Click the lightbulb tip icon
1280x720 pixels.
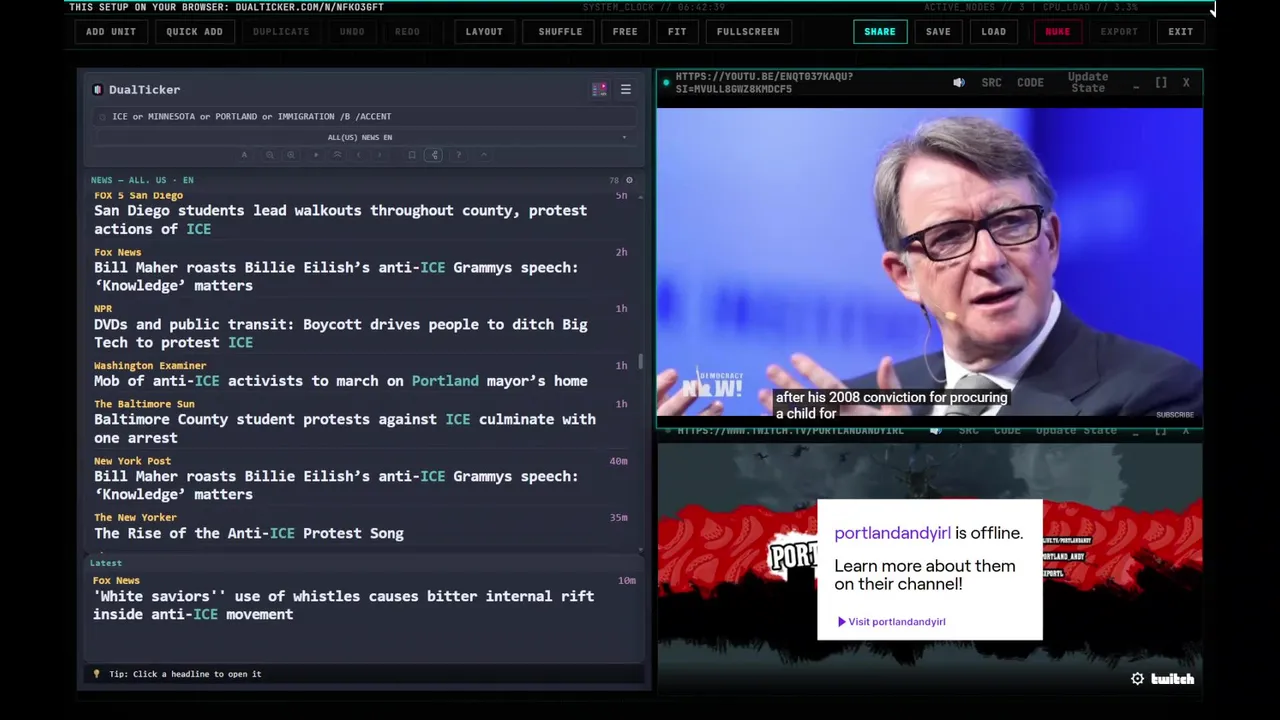[x=96, y=674]
